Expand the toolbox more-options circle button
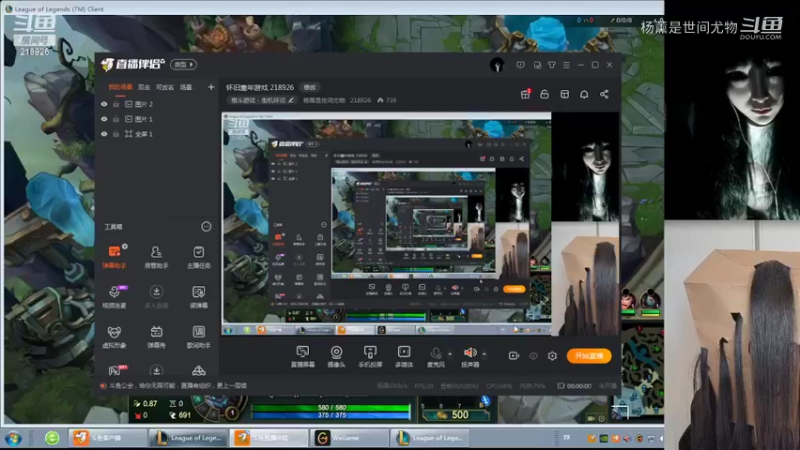 [x=206, y=227]
